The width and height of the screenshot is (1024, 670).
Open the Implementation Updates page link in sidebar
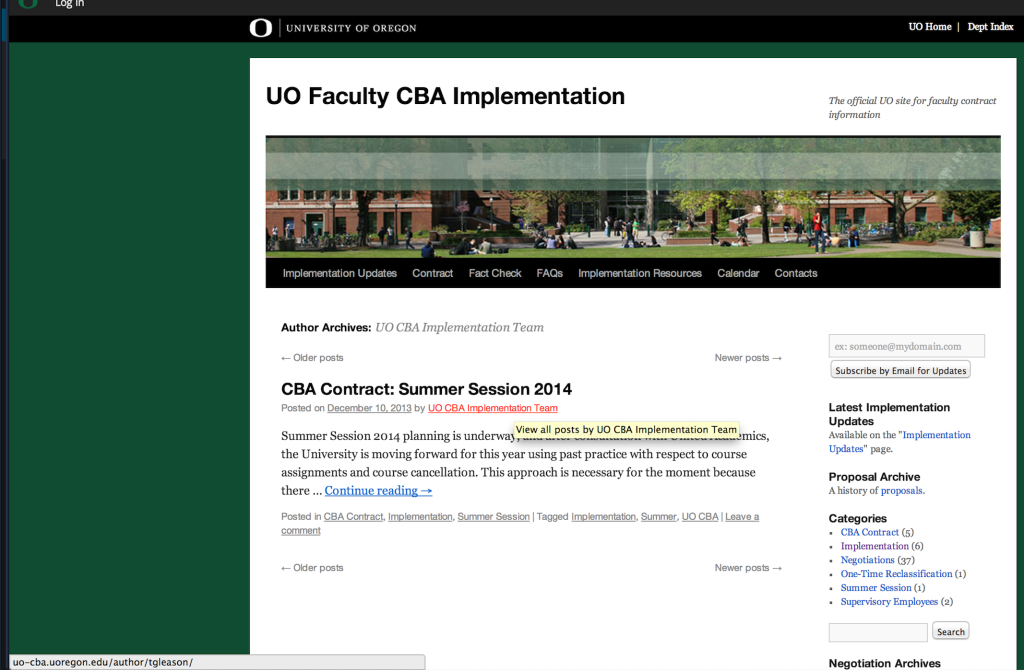[936, 435]
